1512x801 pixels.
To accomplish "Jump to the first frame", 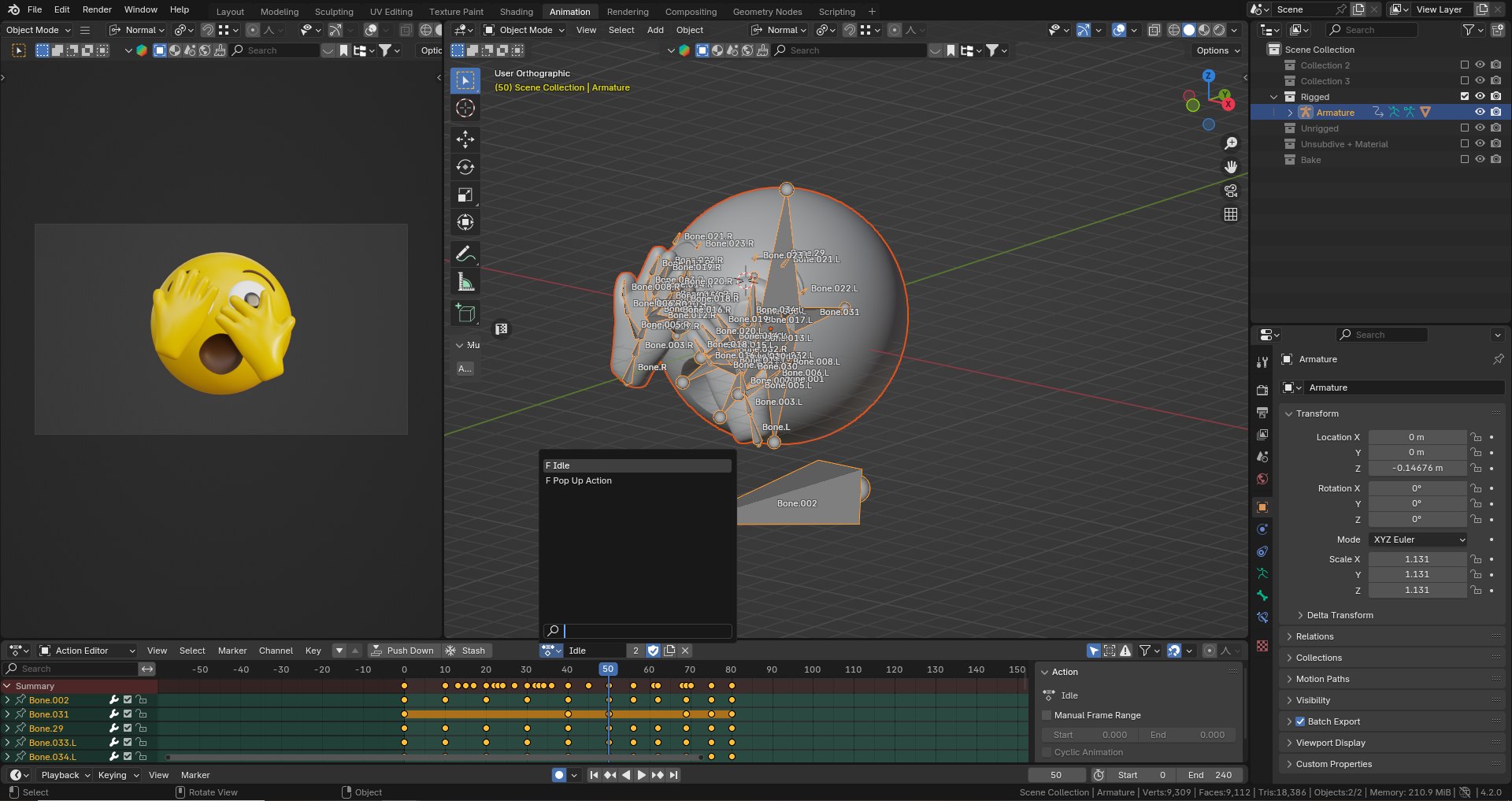I will coord(594,775).
